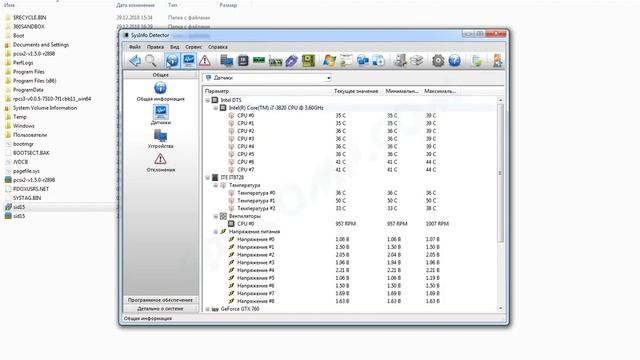Click the warning triangle toolbar icon
Screen dimensions: 640x360
point(205,61)
